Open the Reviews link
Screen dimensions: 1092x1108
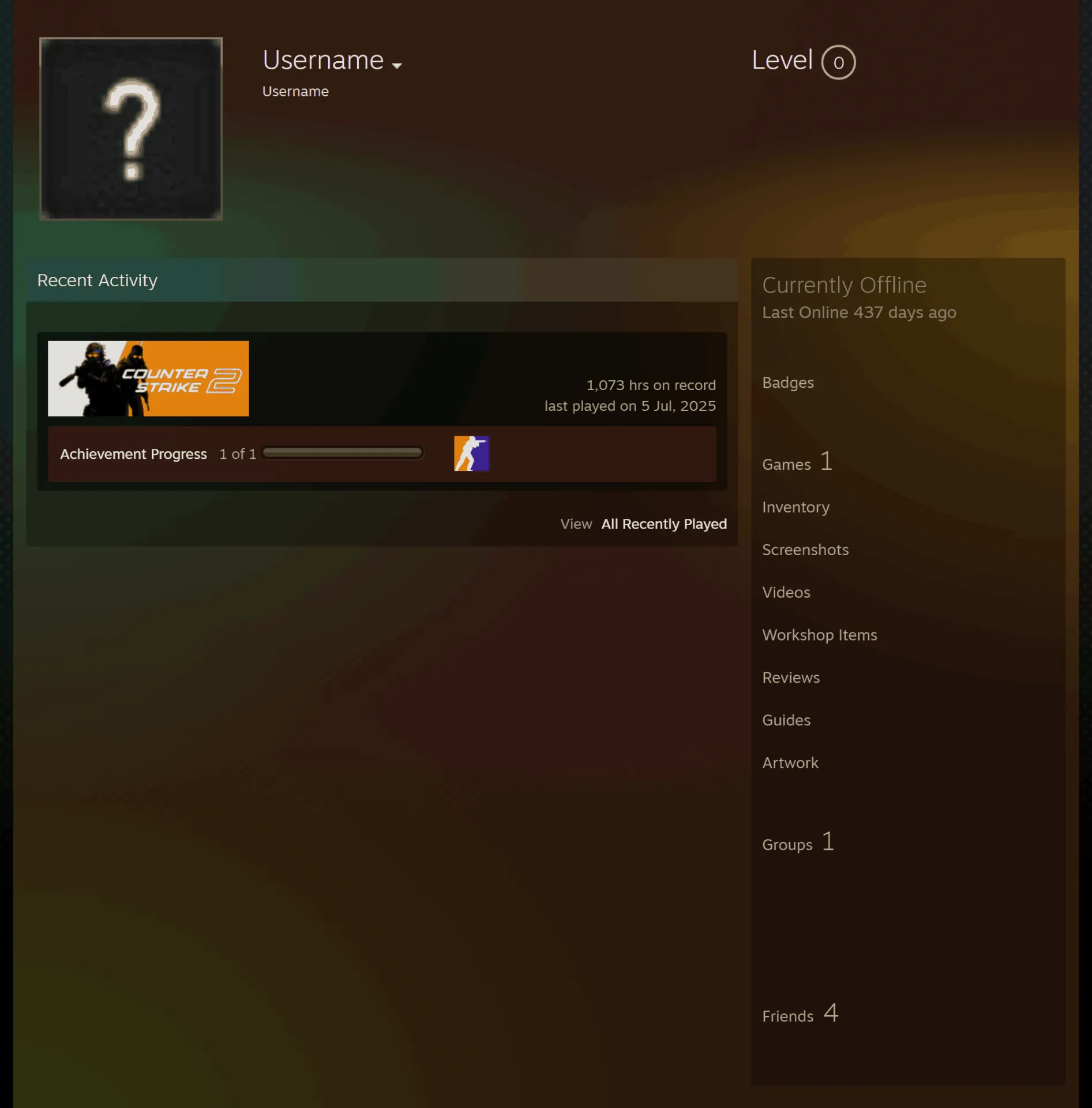(791, 678)
